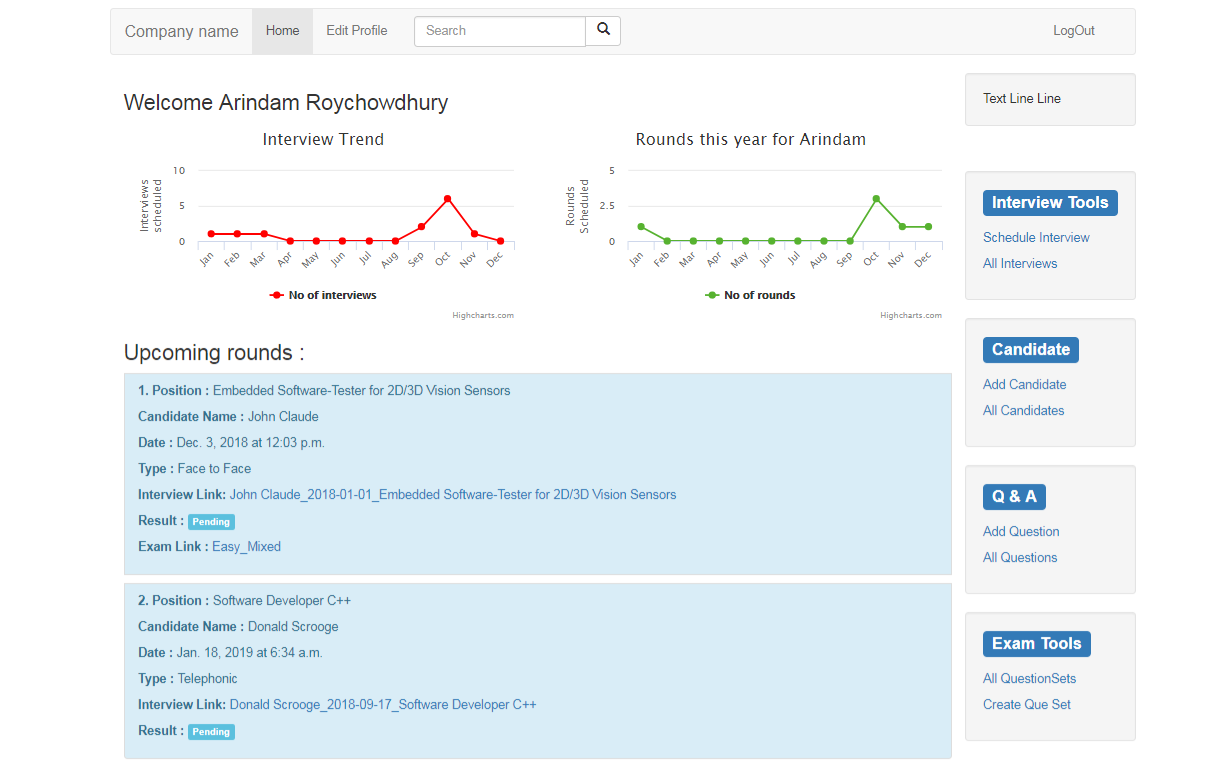Click the Add Candidate link
Viewport: 1217px width, 769px height.
[x=1024, y=385]
